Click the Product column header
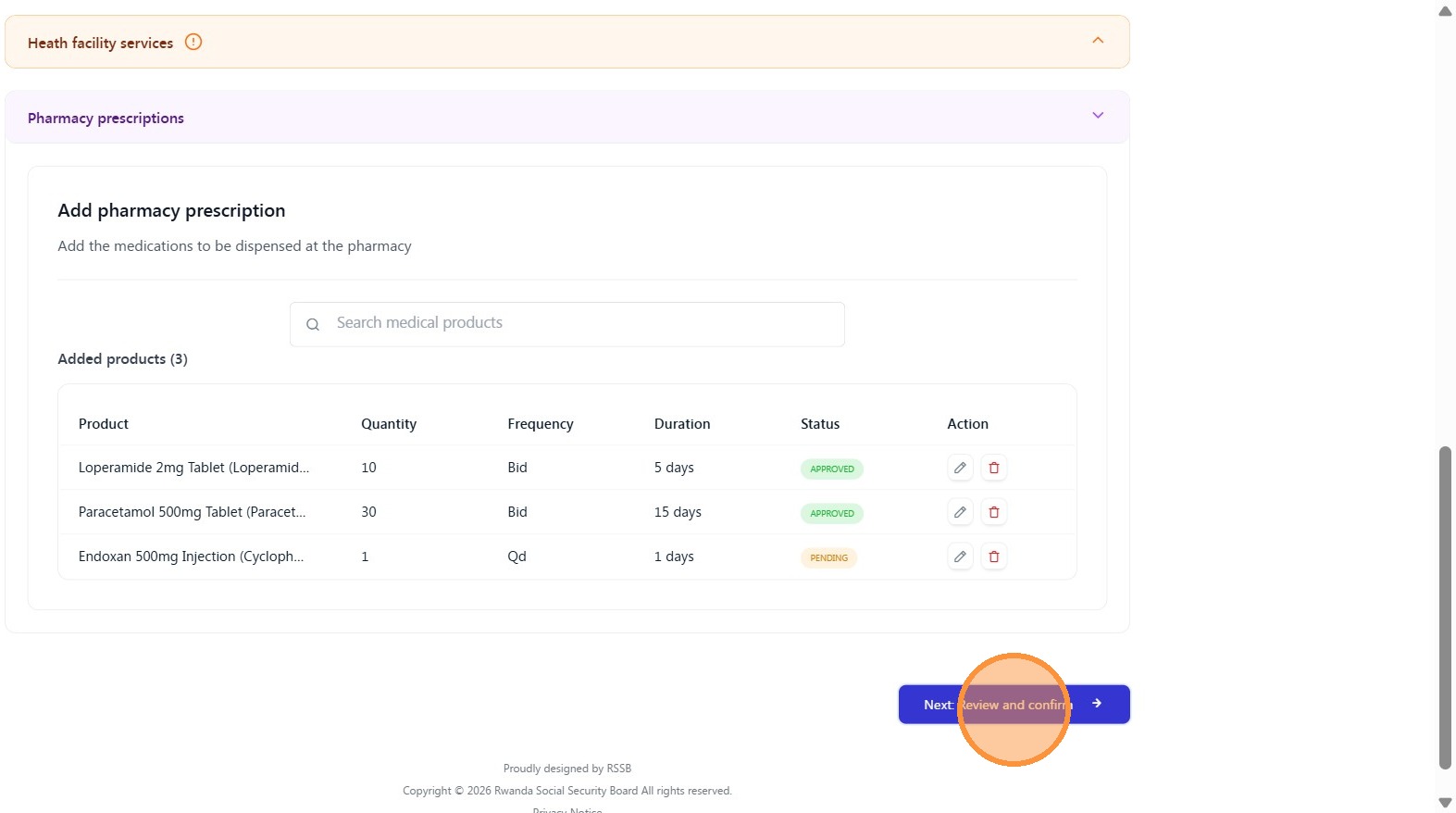1456x813 pixels. tap(104, 424)
